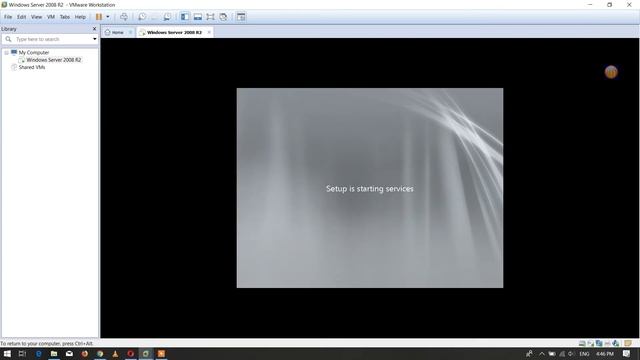Open the Tabs menu
Image resolution: width=640 pixels, height=360 pixels.
pyautogui.click(x=64, y=17)
